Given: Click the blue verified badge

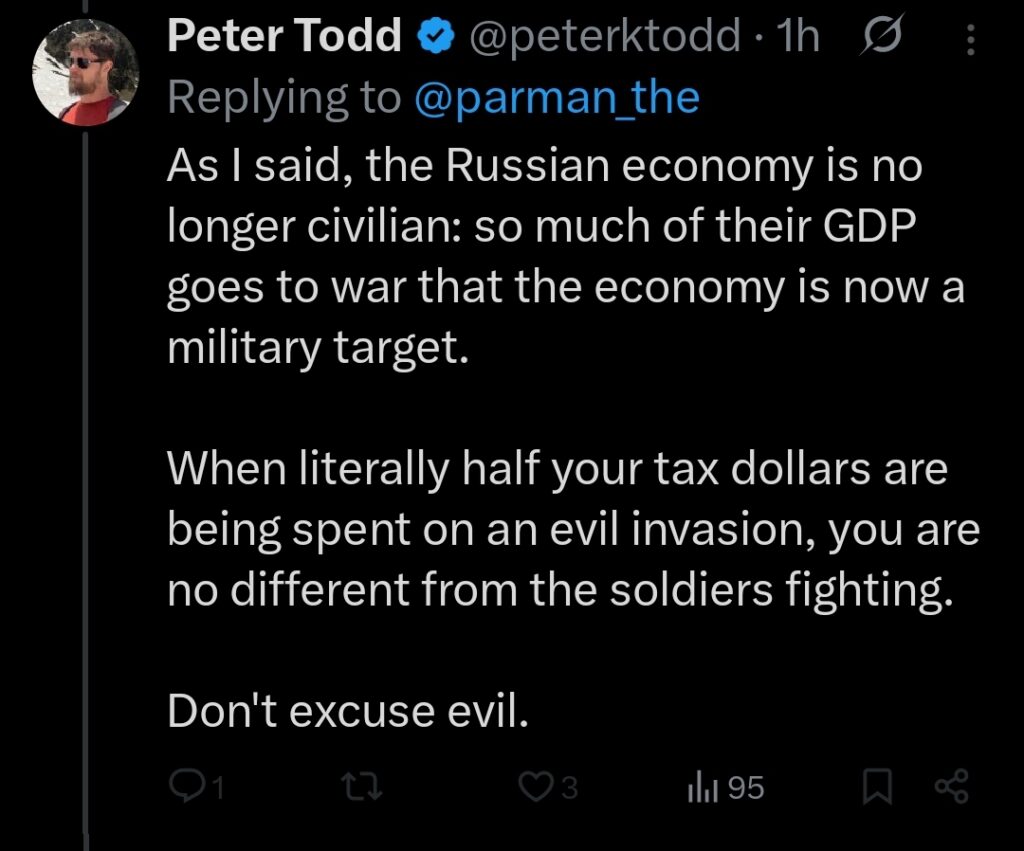Looking at the screenshot, I should point(432,38).
